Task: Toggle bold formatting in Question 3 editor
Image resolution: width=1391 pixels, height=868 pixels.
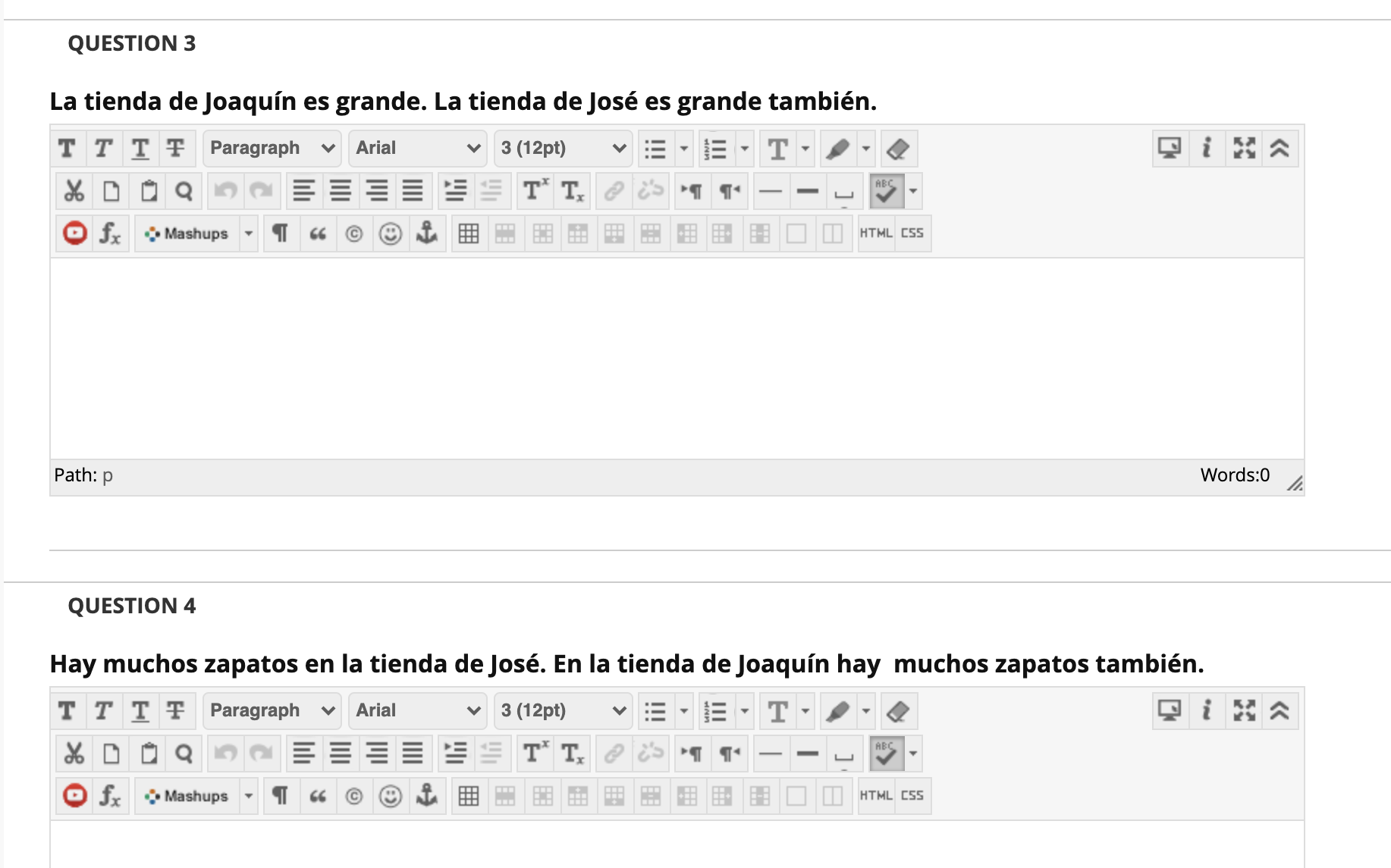Action: click(67, 149)
